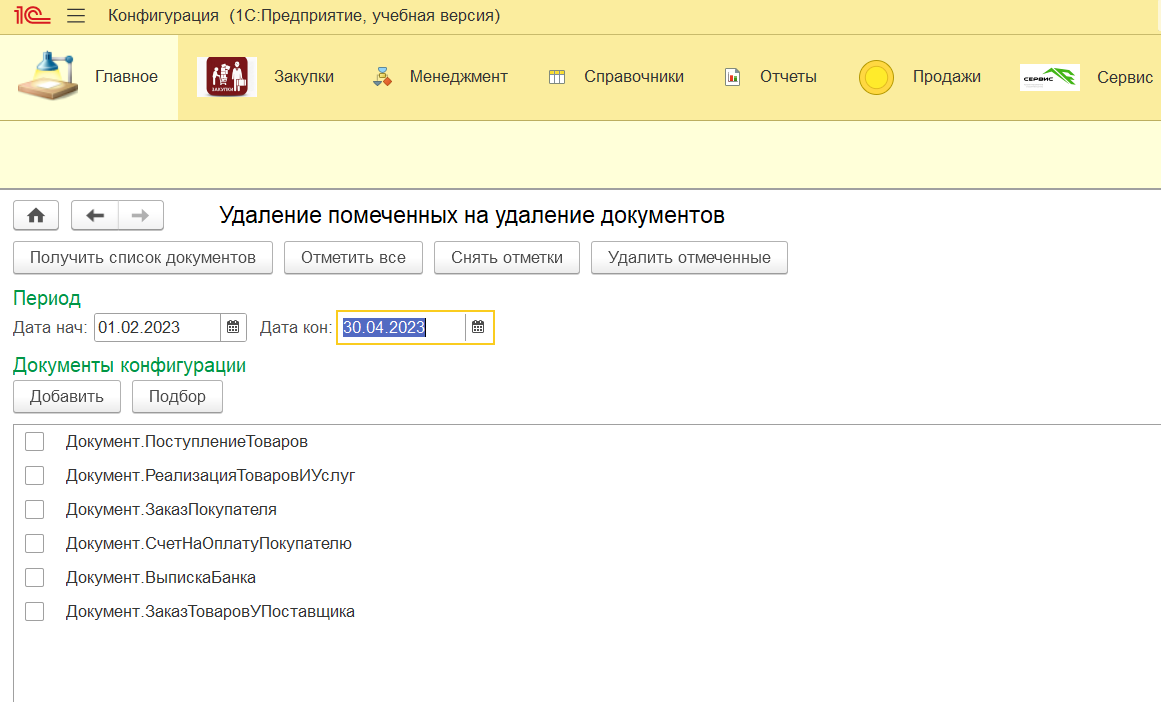Open the hamburger main menu
The height and width of the screenshot is (702, 1161).
(75, 16)
